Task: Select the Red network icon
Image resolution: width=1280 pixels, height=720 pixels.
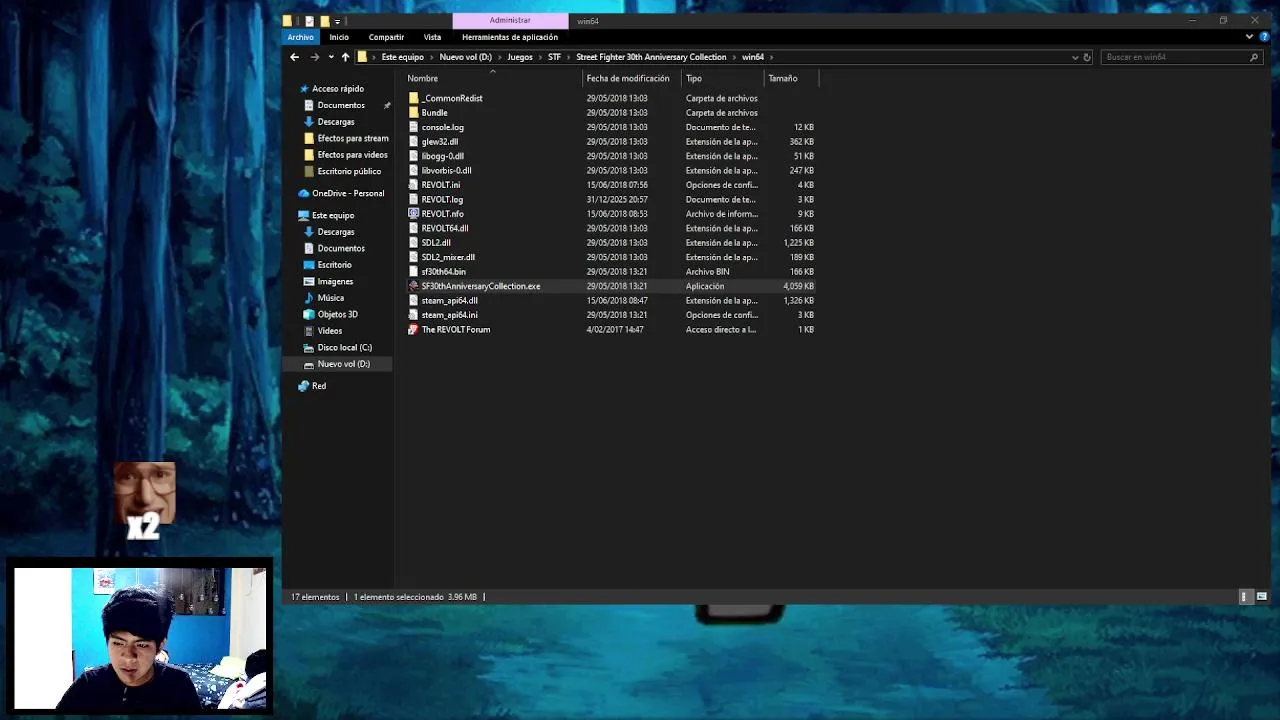Action: pos(303,386)
